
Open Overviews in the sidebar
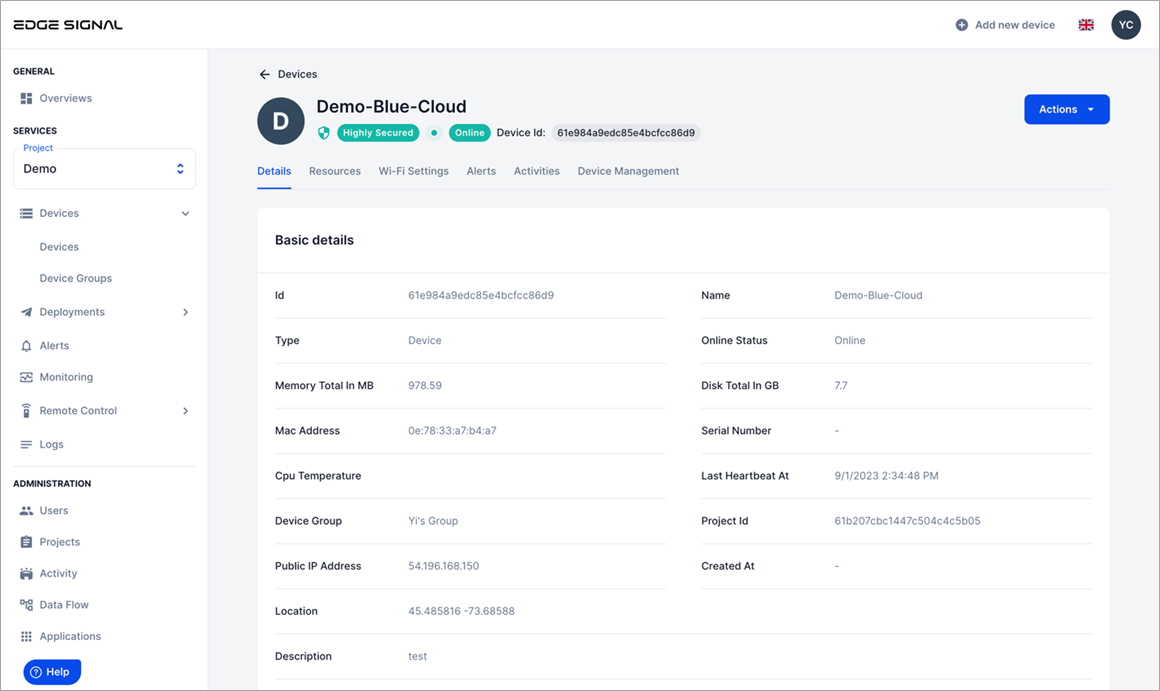[x=66, y=98]
